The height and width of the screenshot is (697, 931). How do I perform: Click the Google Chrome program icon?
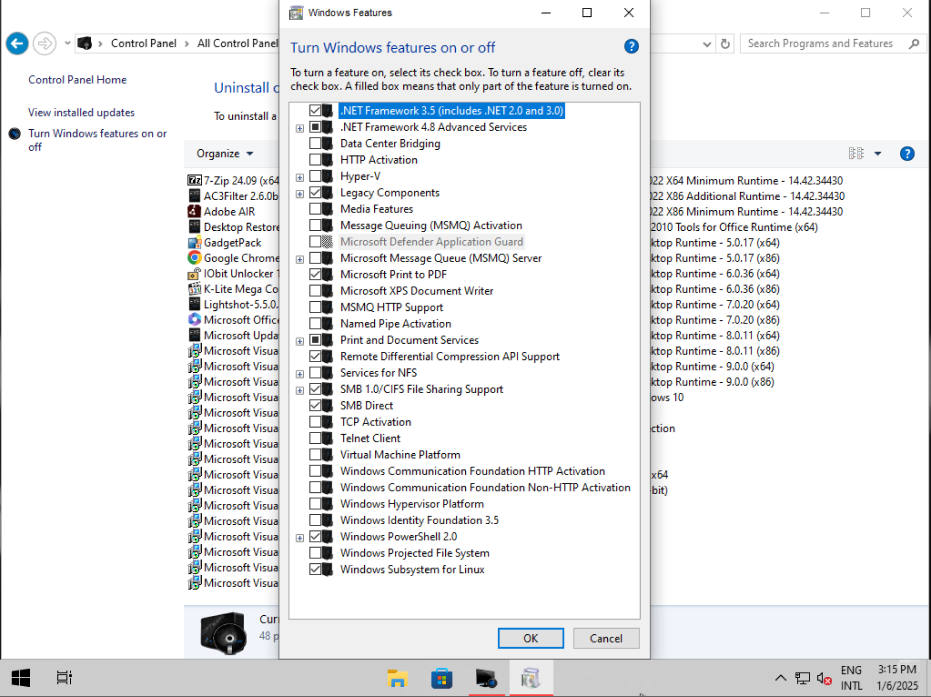tap(194, 258)
